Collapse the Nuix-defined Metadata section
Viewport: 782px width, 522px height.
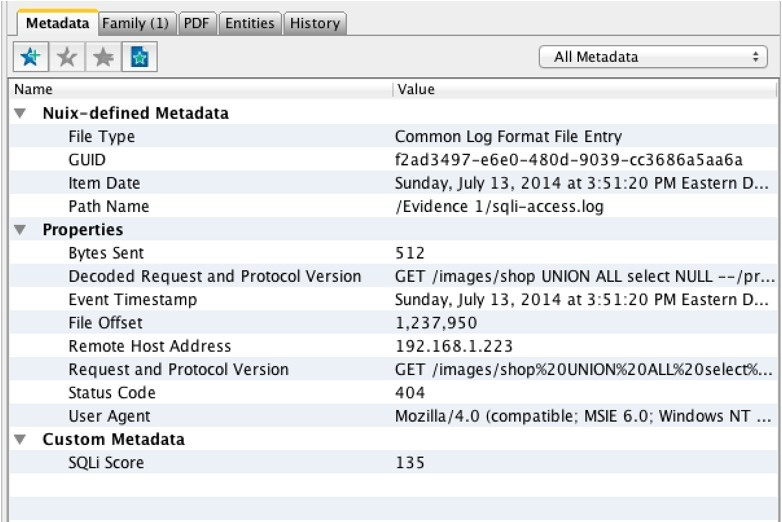point(20,113)
